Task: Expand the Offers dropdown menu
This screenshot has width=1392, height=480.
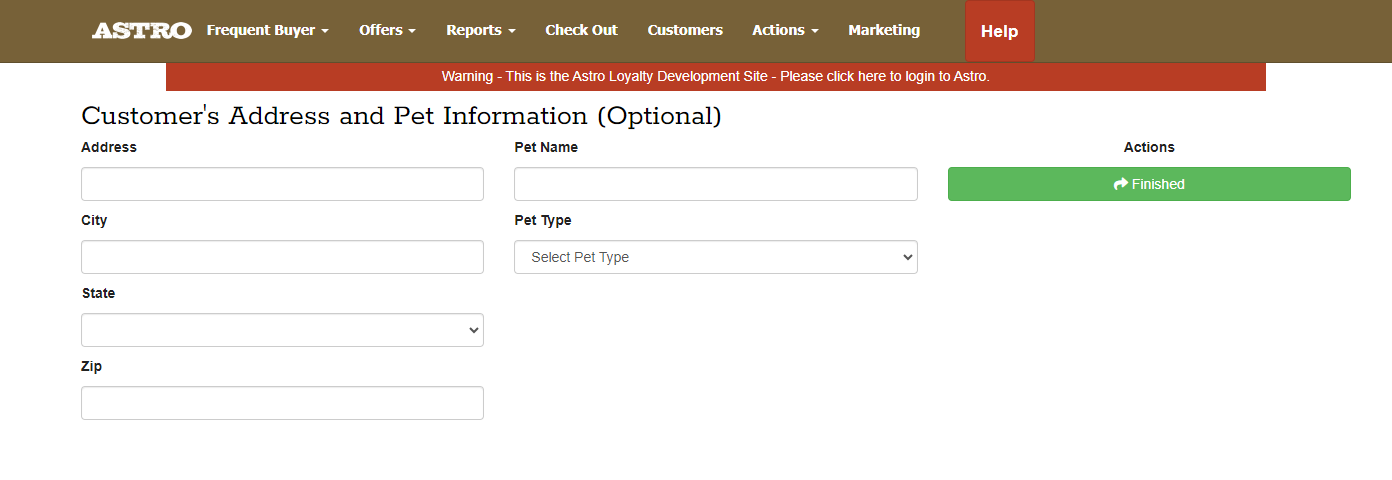Action: pos(387,30)
